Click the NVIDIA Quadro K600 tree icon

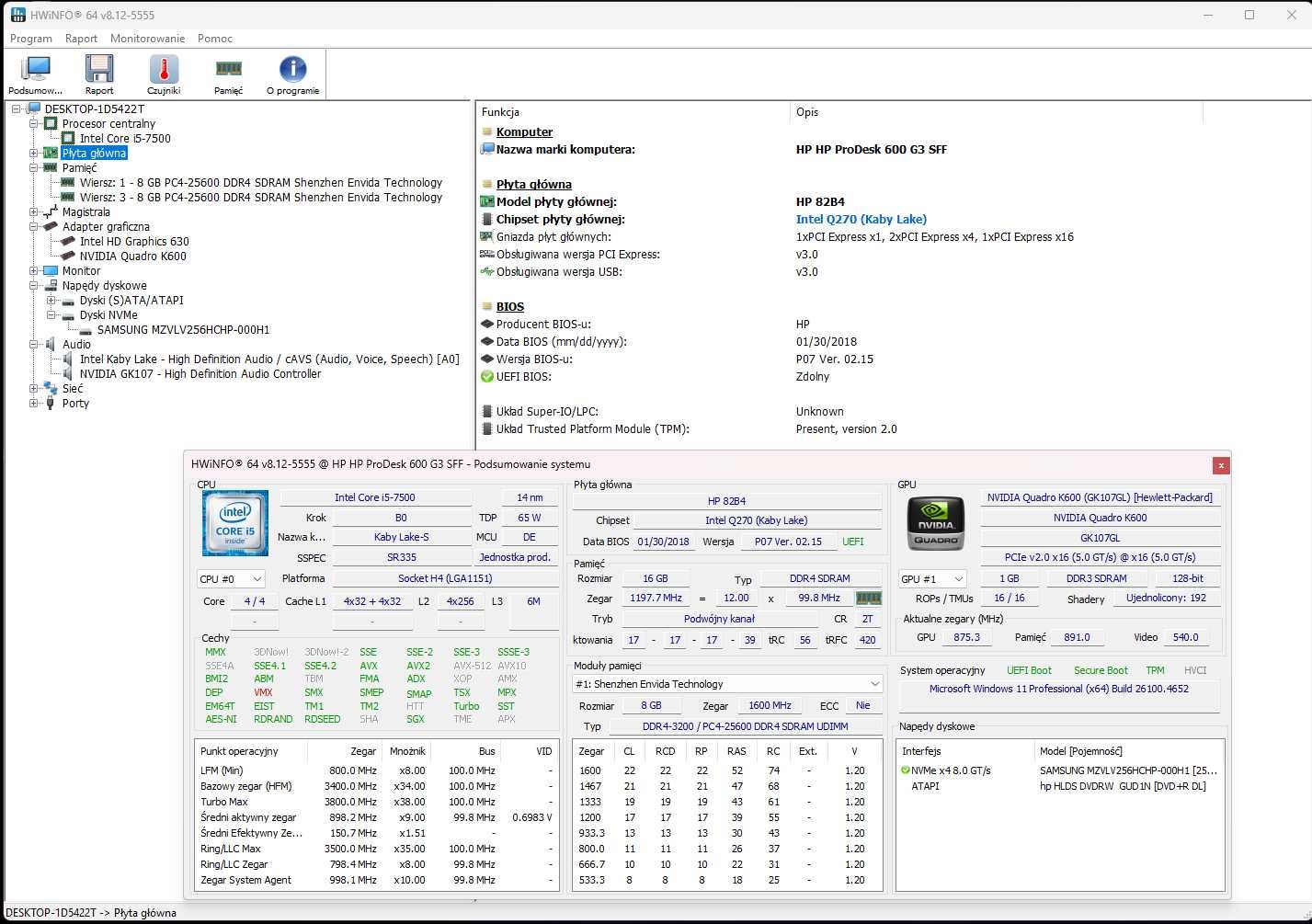pyautogui.click(x=68, y=257)
